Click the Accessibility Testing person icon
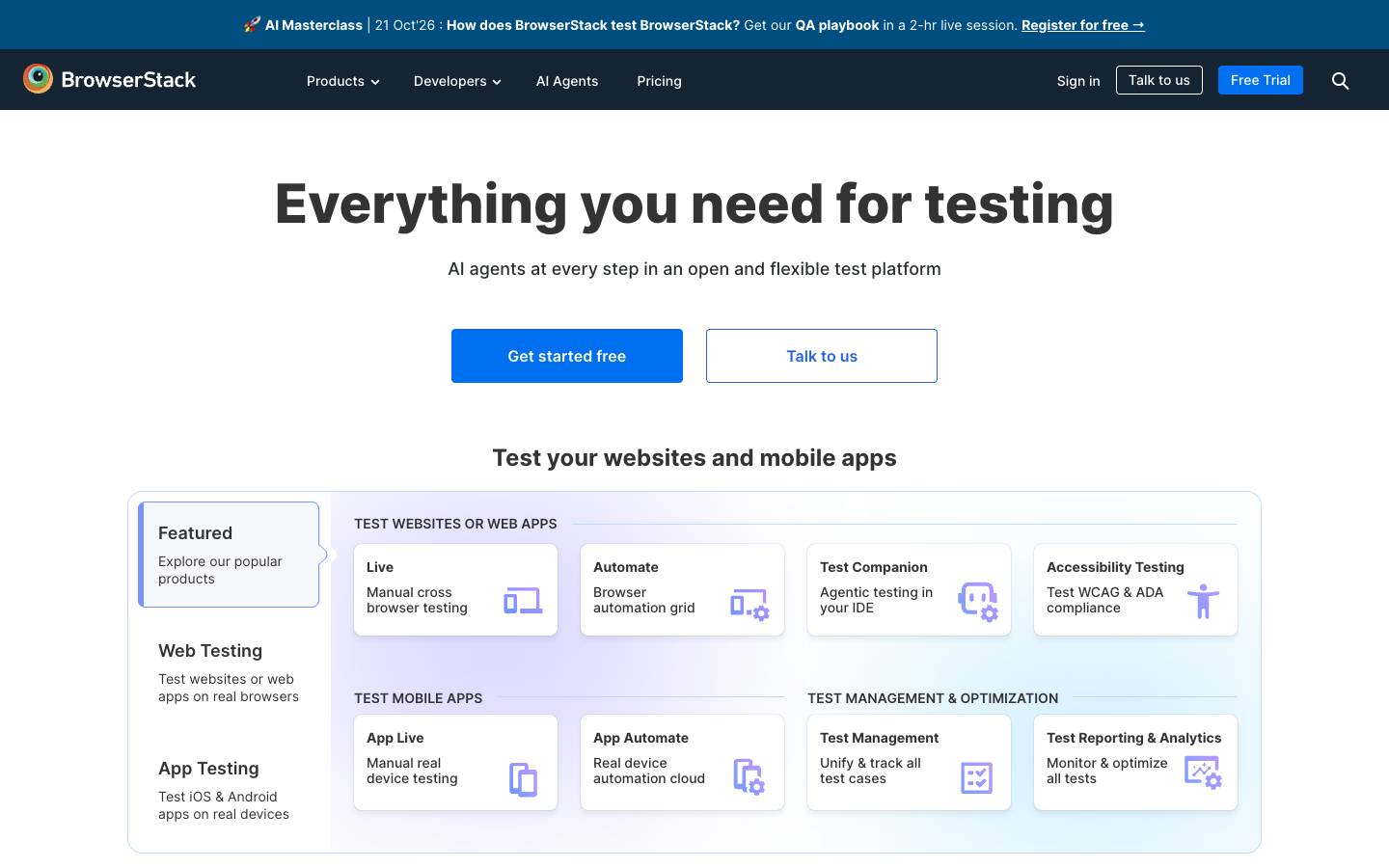The height and width of the screenshot is (868, 1389). (x=1203, y=601)
